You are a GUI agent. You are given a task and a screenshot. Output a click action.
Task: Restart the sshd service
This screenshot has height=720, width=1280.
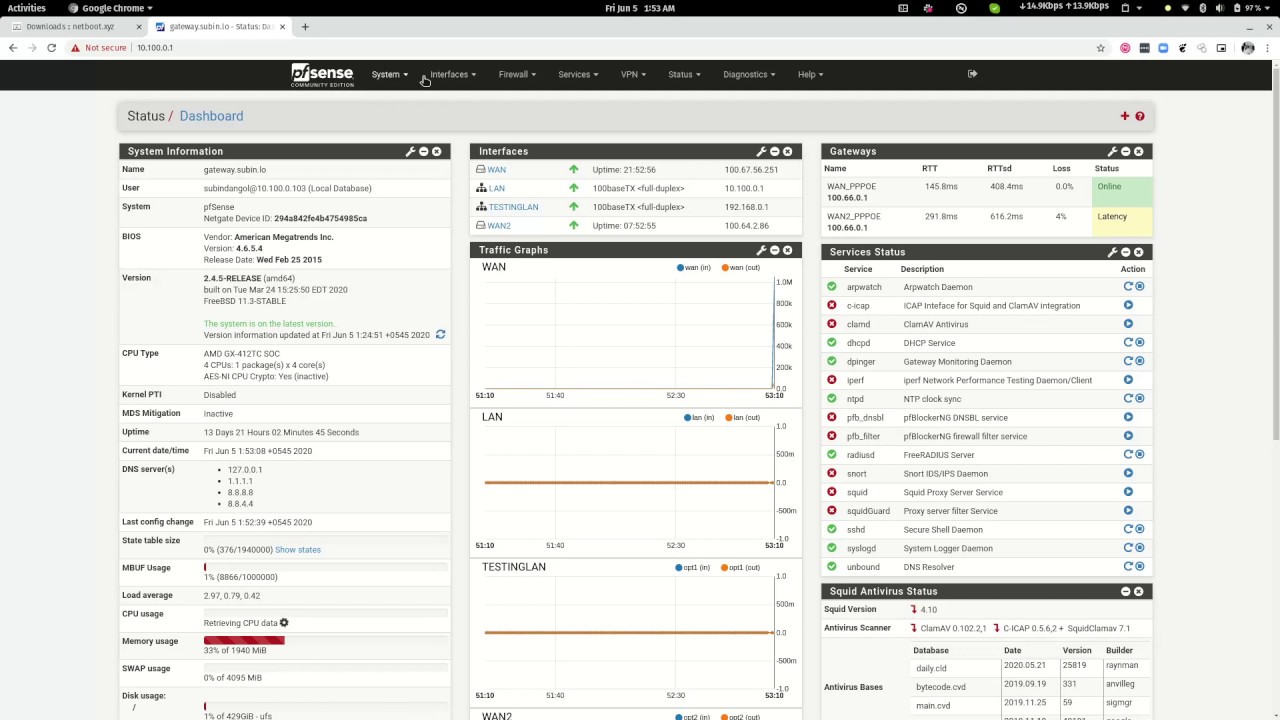[1128, 530]
